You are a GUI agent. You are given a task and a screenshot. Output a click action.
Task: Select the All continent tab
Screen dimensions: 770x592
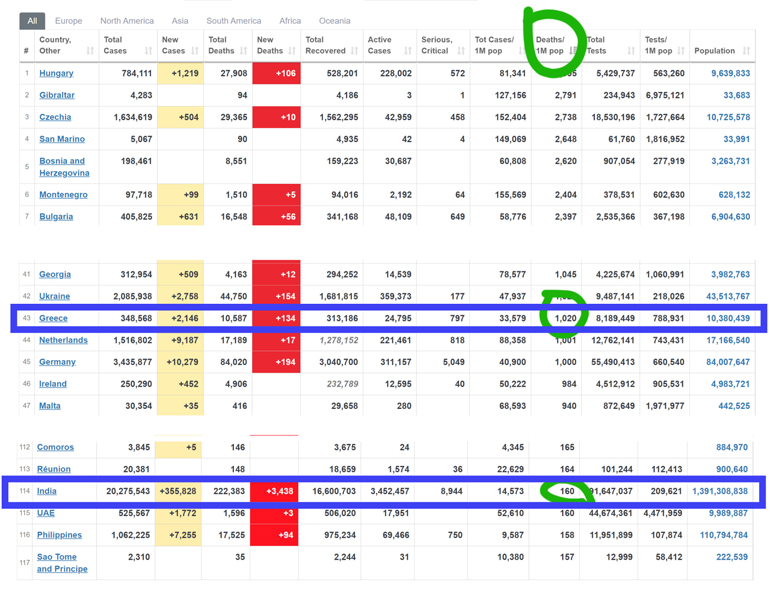point(32,20)
